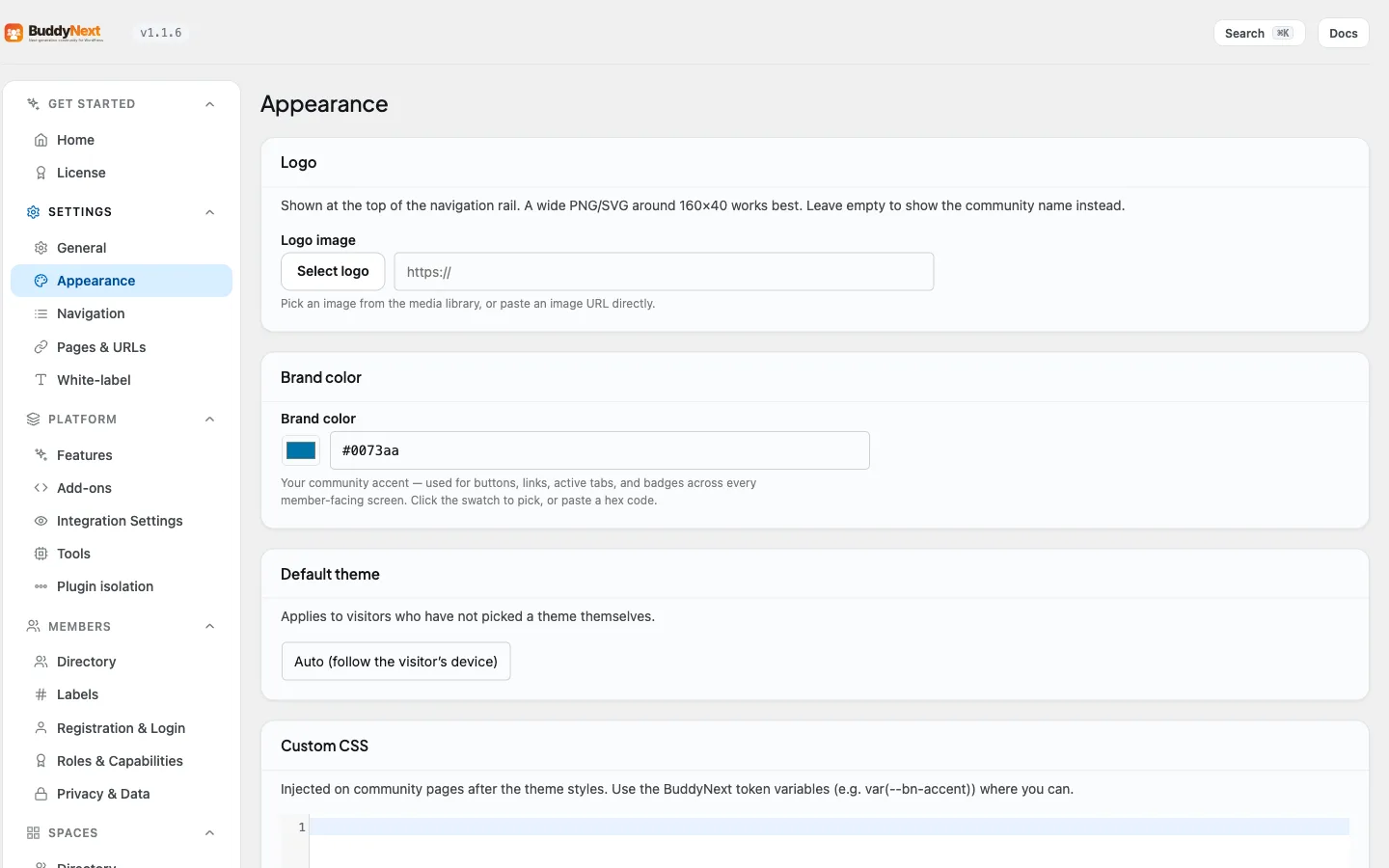
Task: Click the people icon beside MEMBERS heading
Action: point(33,627)
